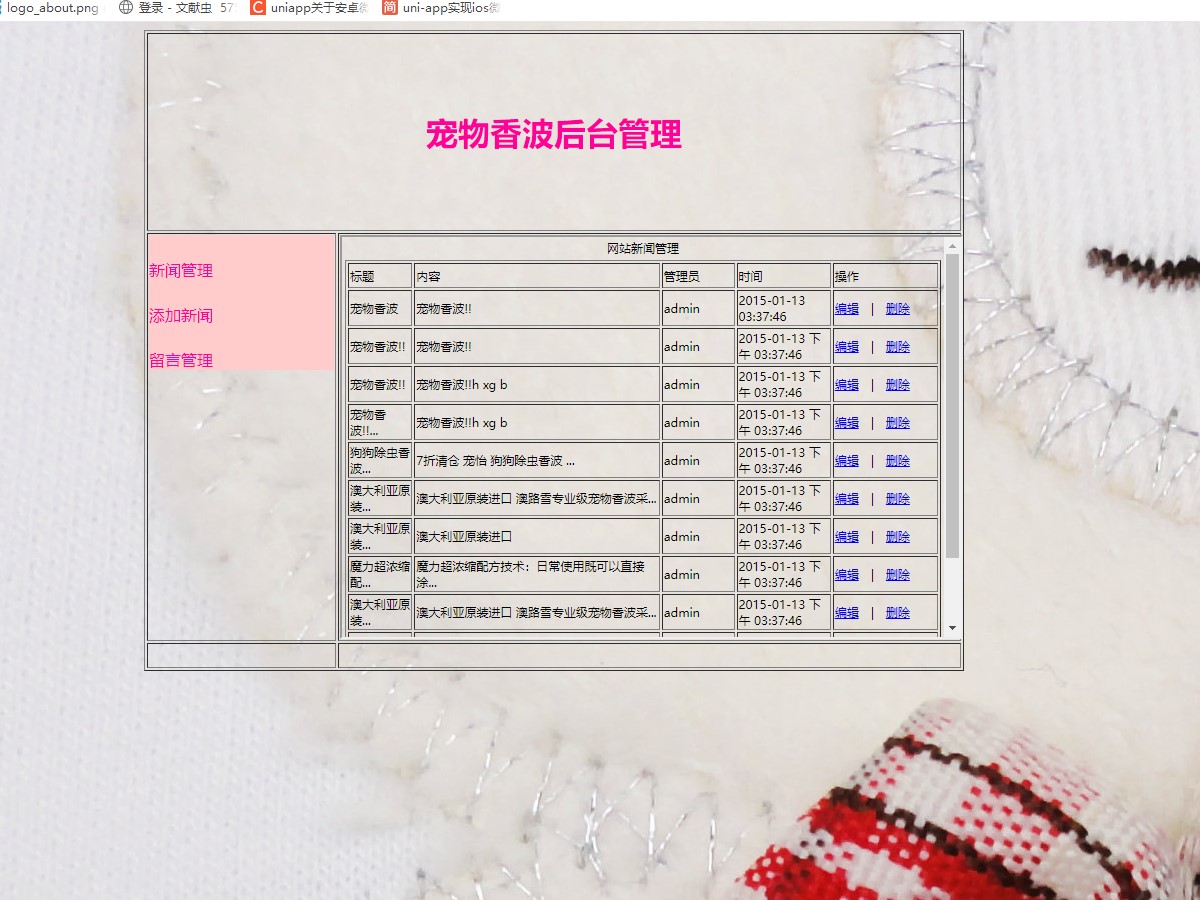This screenshot has height=900, width=1200.
Task: Edit row with content only 澳大利亚原装进口
Action: tap(847, 537)
